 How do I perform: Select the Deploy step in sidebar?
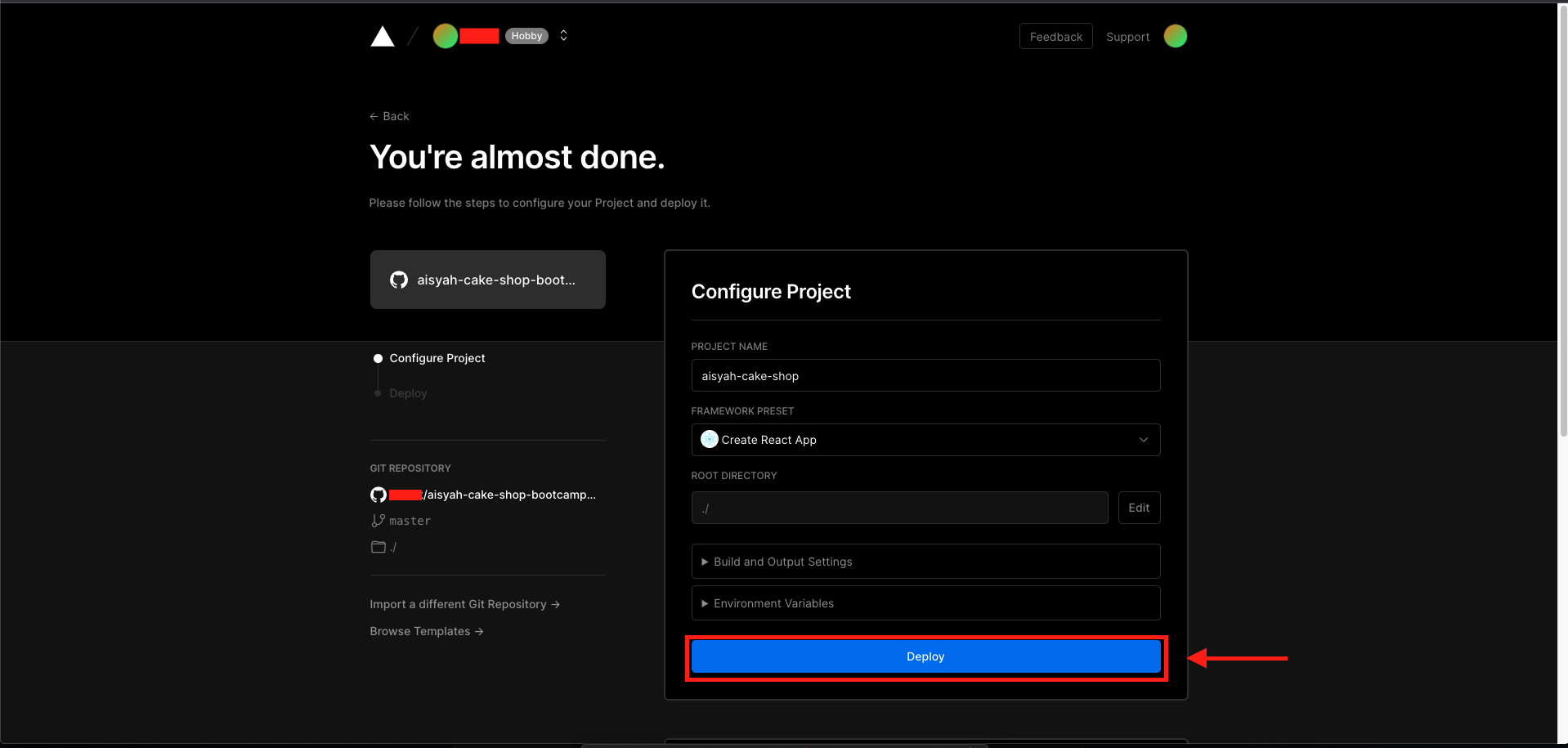[x=408, y=393]
